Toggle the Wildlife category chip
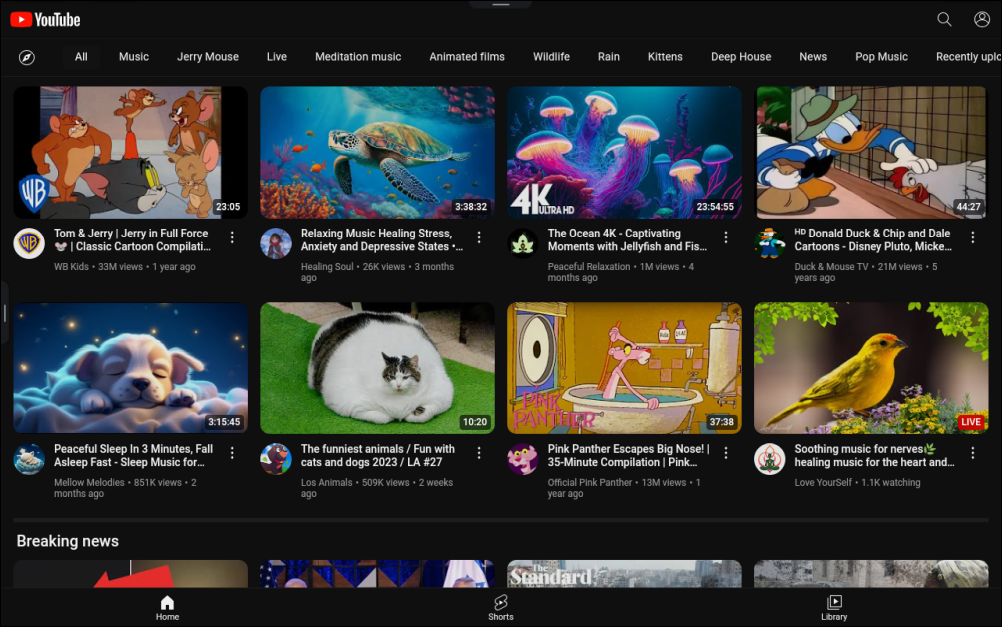Viewport: 1002px width, 627px height. pos(551,57)
